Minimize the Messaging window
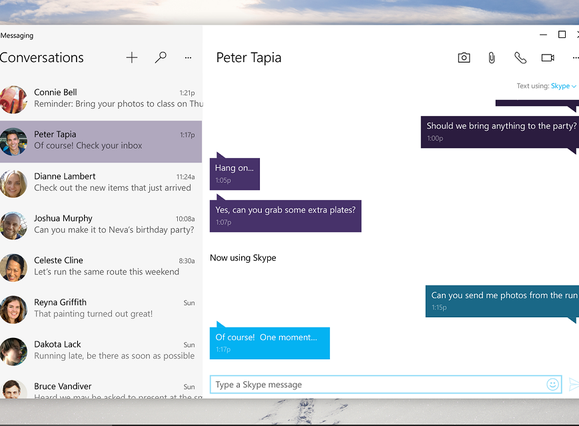 543,35
